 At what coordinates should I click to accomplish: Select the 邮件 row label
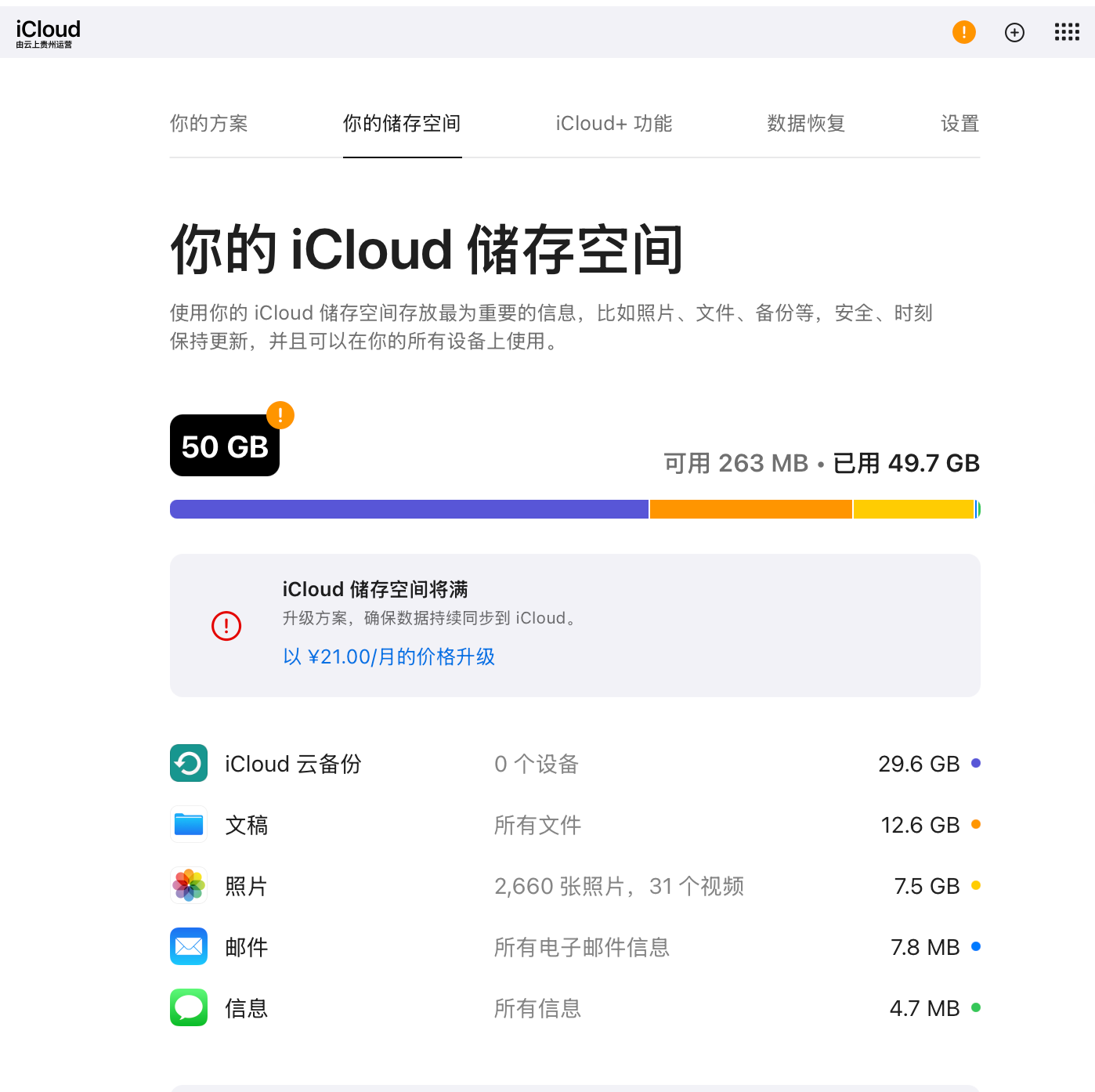[x=247, y=947]
